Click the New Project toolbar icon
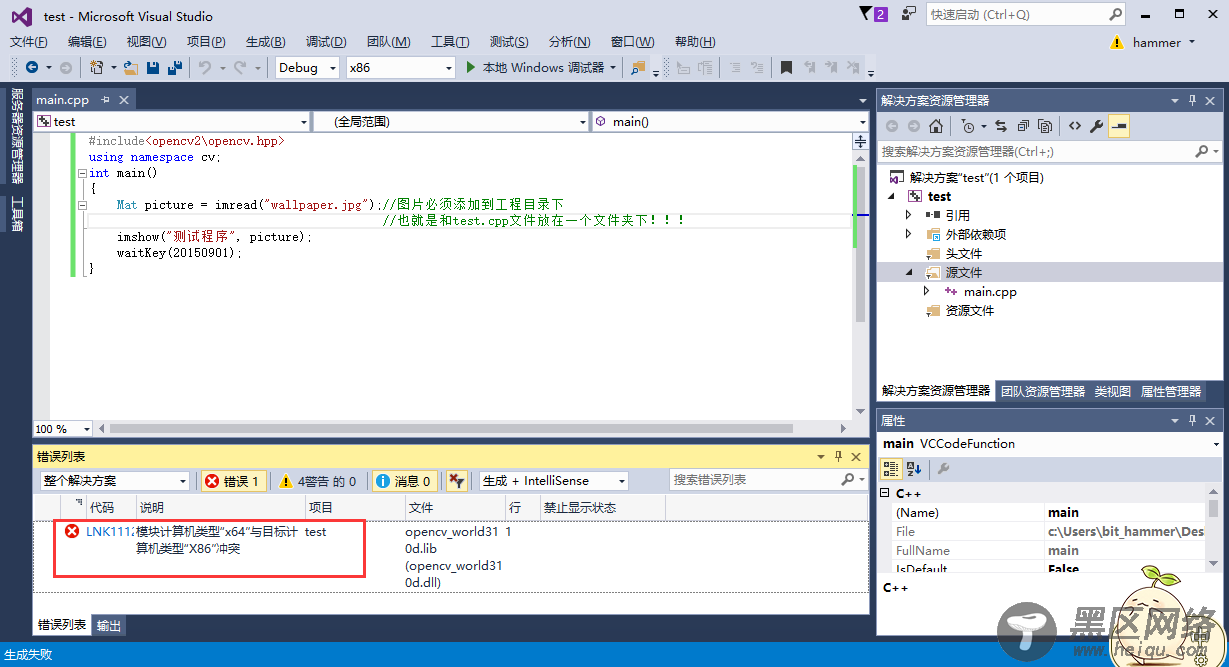The width and height of the screenshot is (1229, 667). pyautogui.click(x=97, y=67)
